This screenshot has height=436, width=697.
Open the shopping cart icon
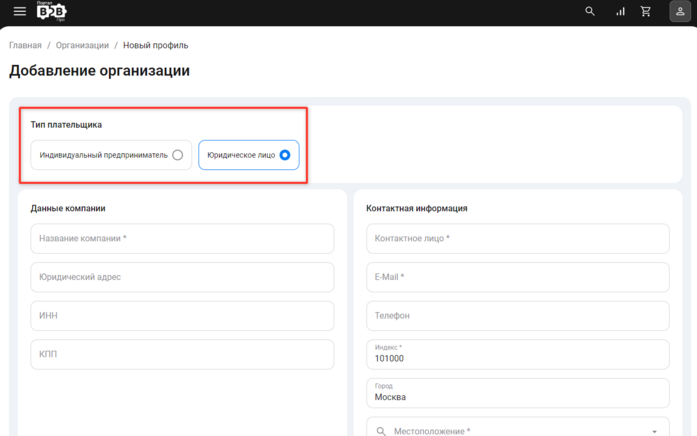click(x=646, y=12)
